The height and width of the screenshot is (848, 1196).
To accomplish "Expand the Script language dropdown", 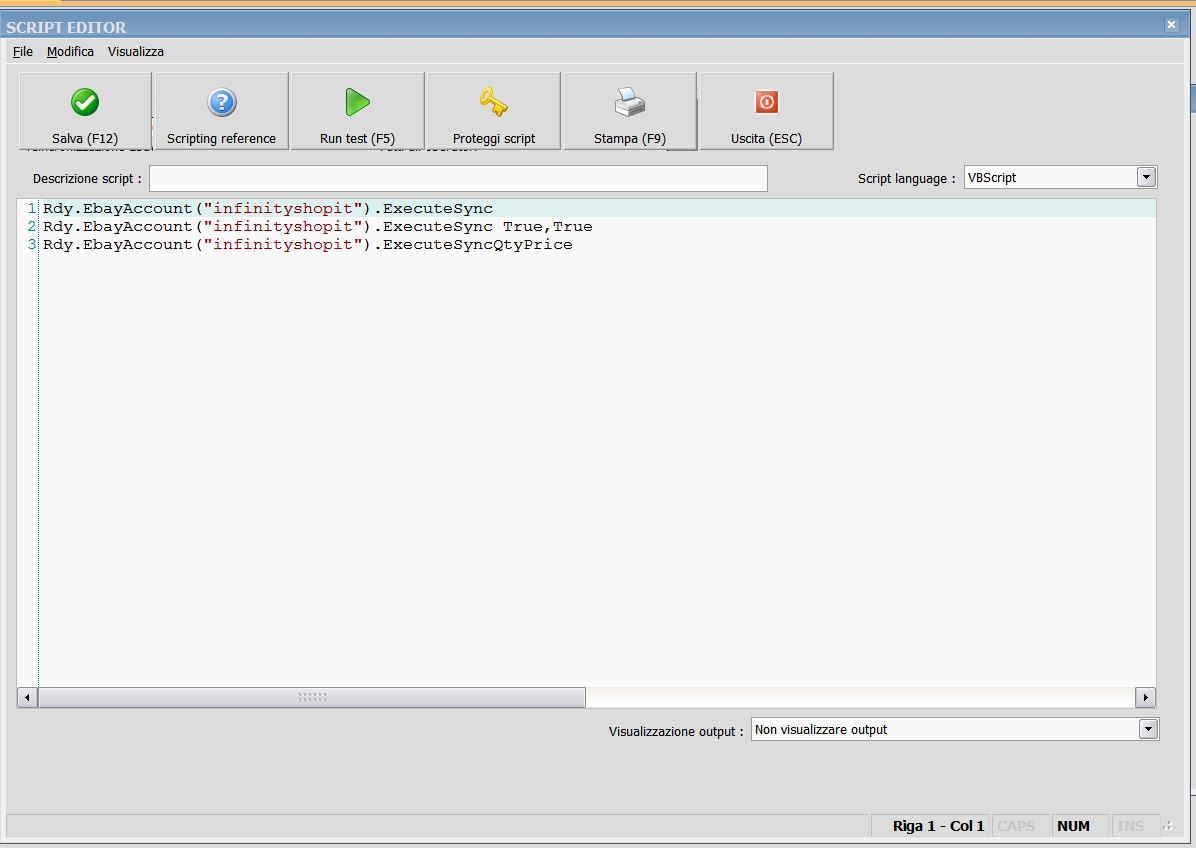I will pyautogui.click(x=1146, y=177).
